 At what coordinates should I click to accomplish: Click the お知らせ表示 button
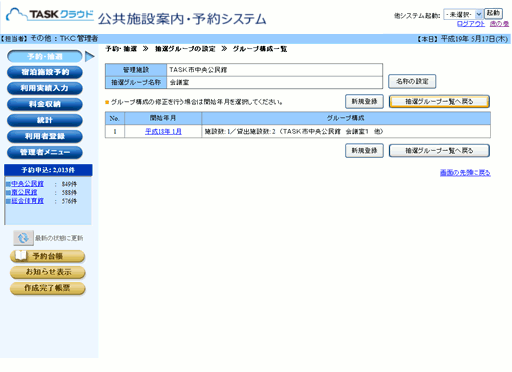(x=48, y=272)
